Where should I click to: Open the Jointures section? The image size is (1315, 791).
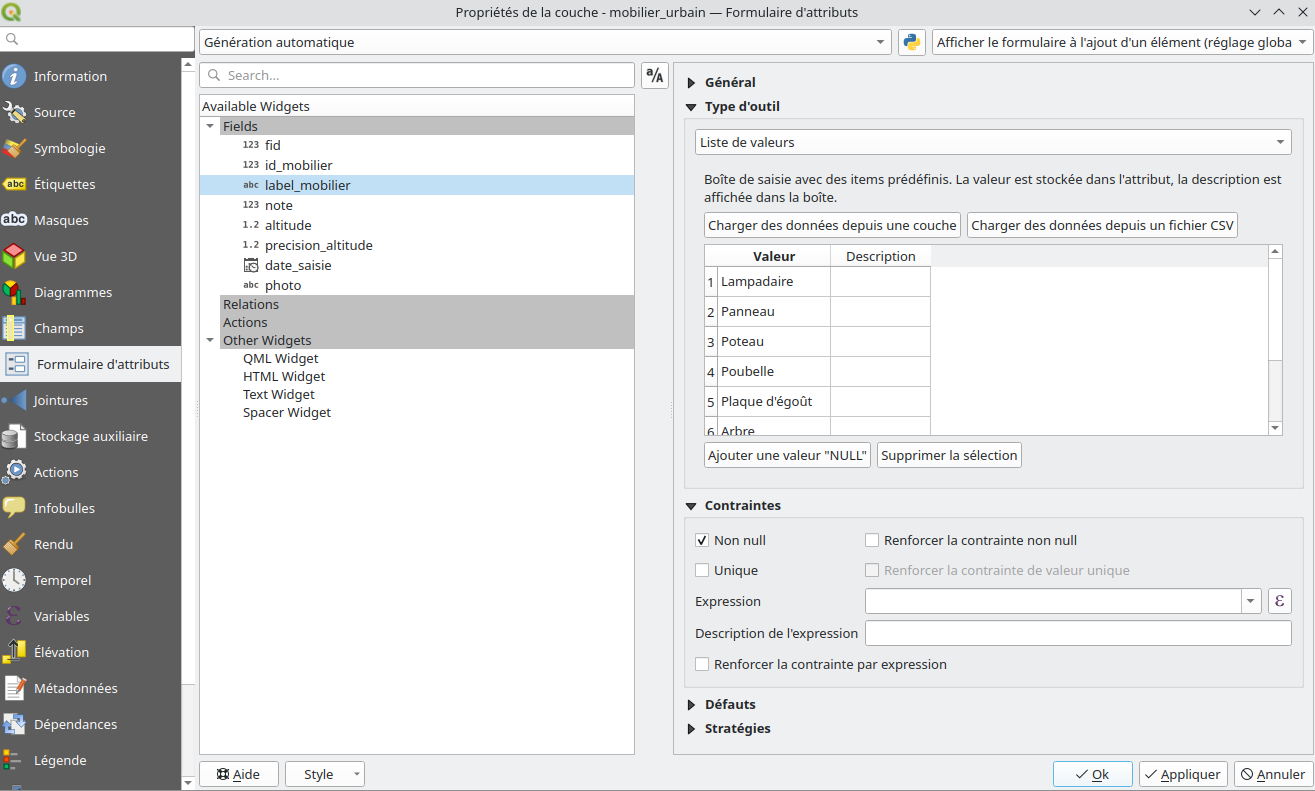point(60,400)
